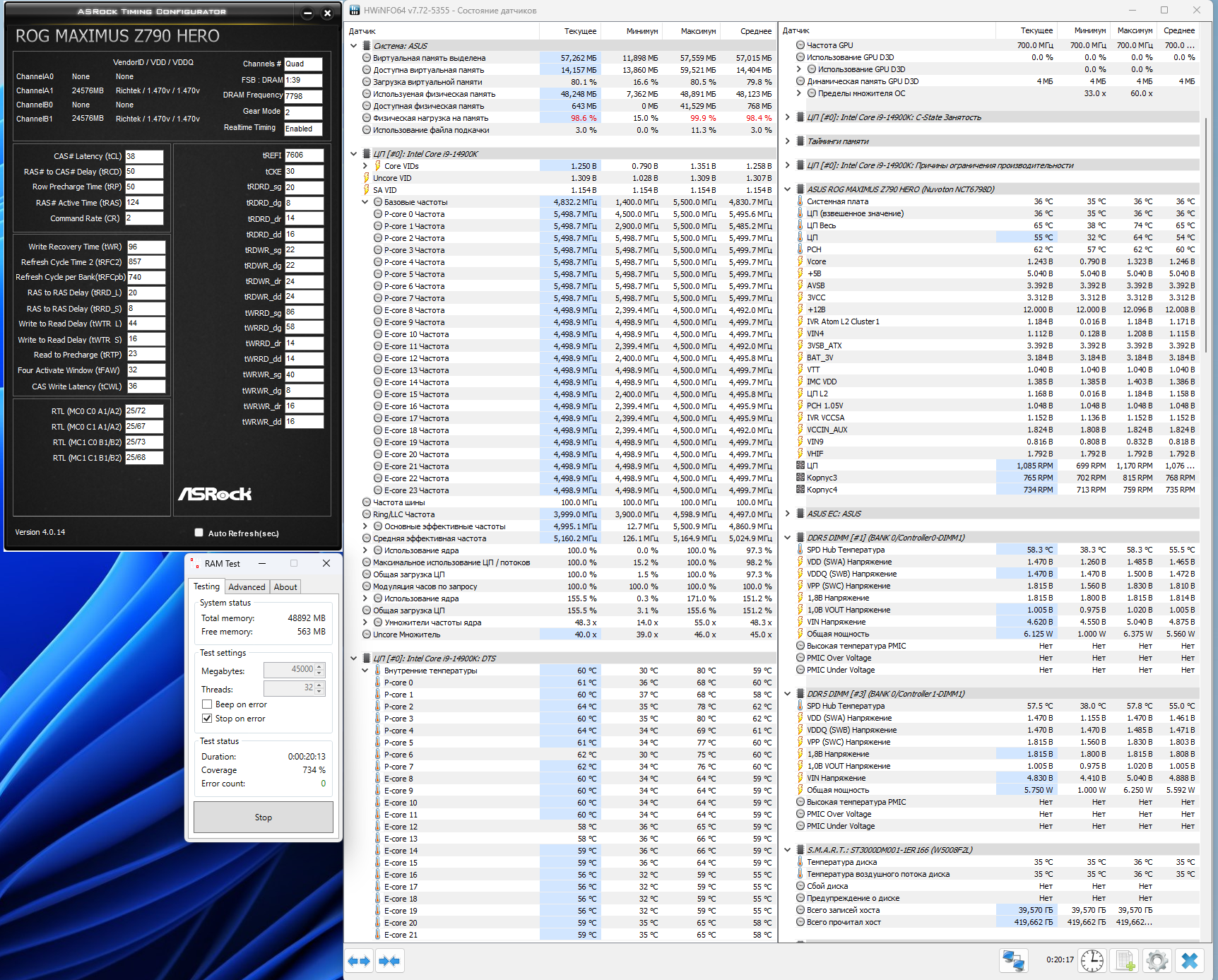
Task: Expand the Тайминги памяти group
Action: [x=788, y=141]
